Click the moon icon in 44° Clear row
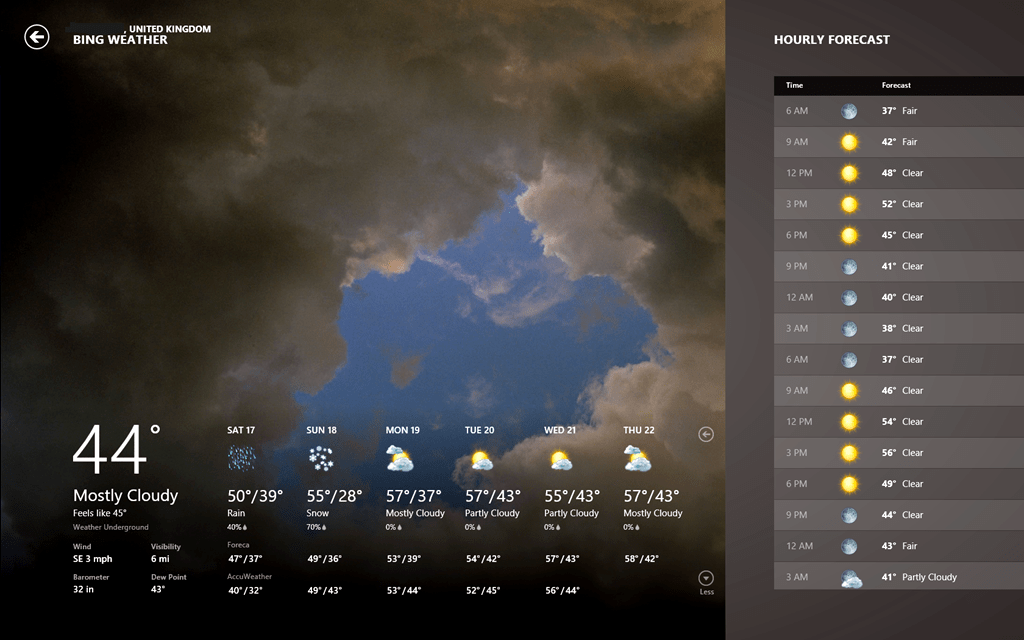Viewport: 1024px width, 640px height. click(849, 515)
